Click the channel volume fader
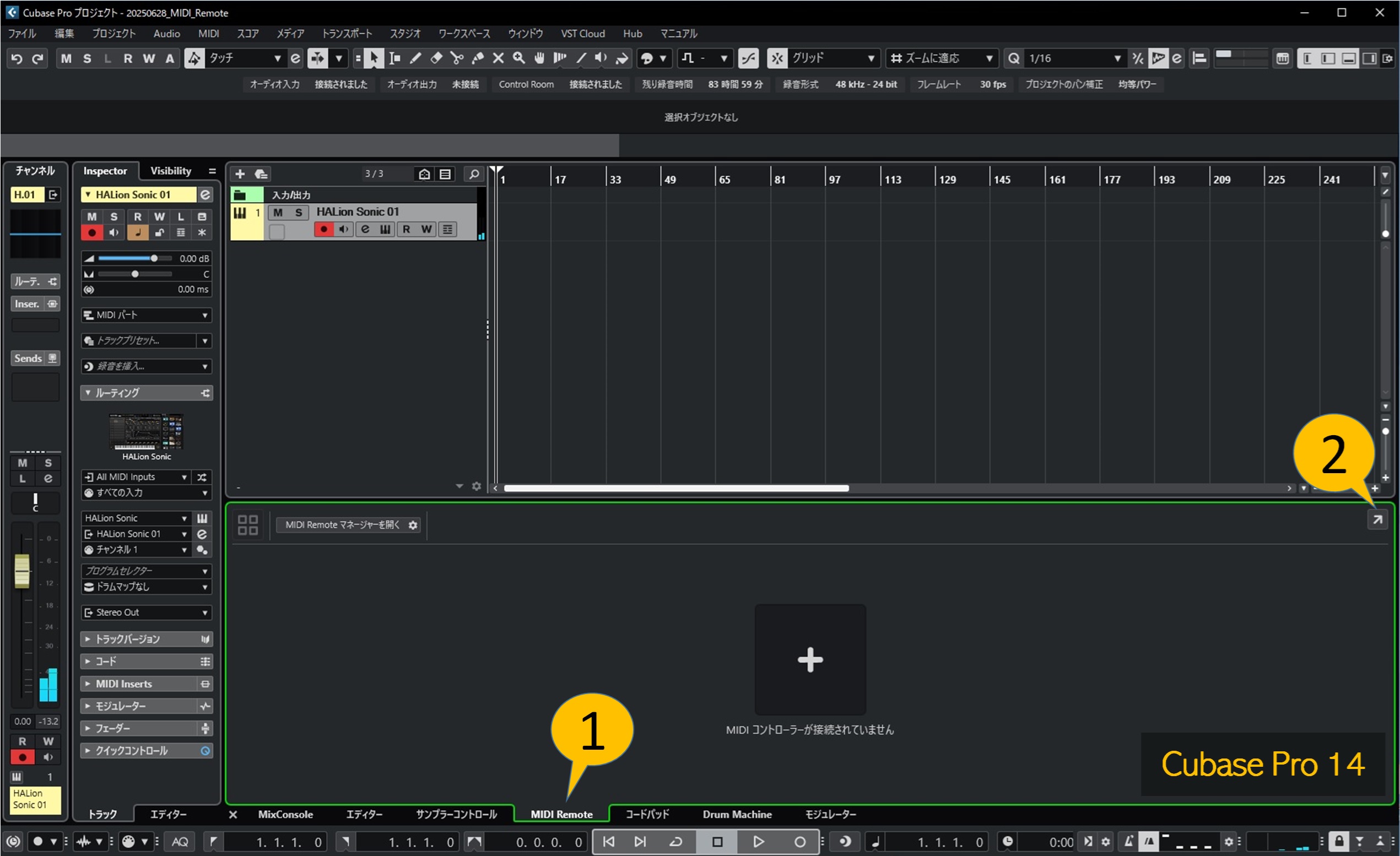The image size is (1400, 856). pyautogui.click(x=22, y=570)
